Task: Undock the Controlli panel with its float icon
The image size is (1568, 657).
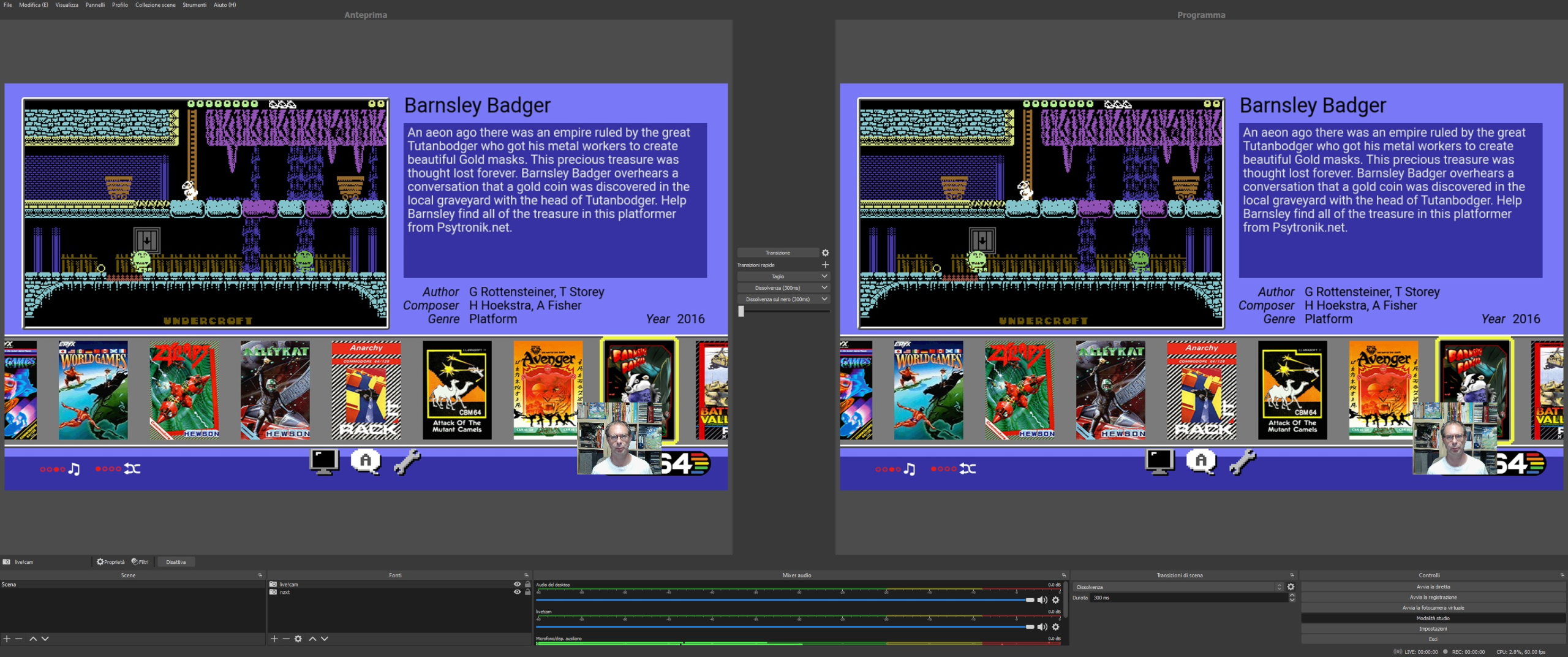Action: 1562,575
